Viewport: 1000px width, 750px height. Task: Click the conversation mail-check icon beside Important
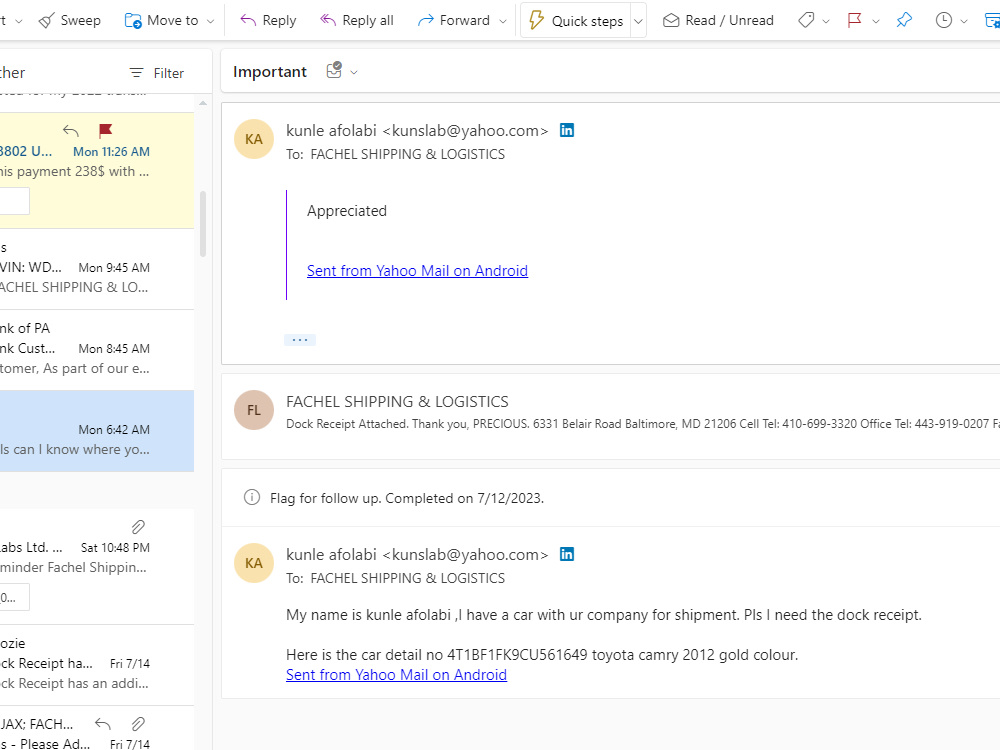(x=334, y=70)
